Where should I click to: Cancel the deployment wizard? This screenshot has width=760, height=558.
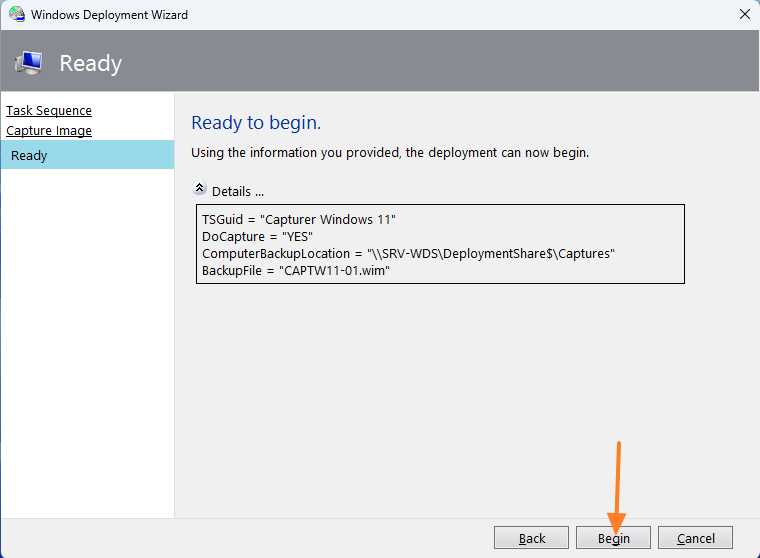coord(695,538)
